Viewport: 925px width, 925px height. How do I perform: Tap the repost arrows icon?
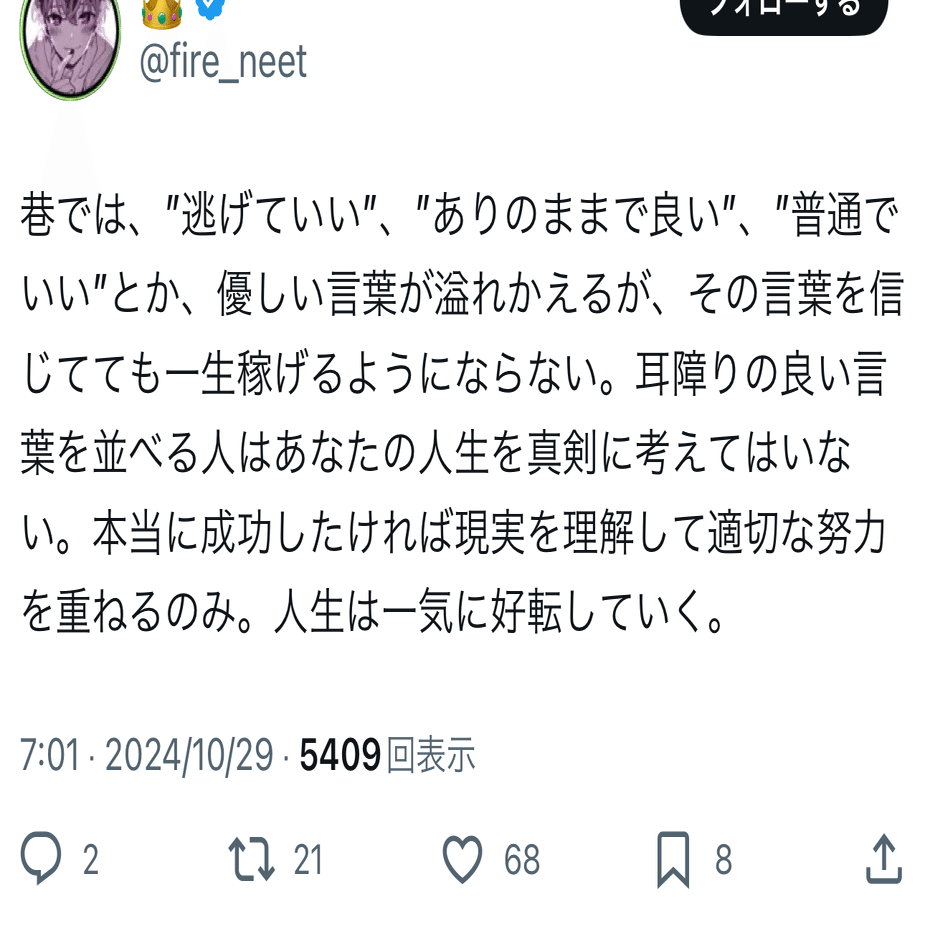(x=251, y=859)
